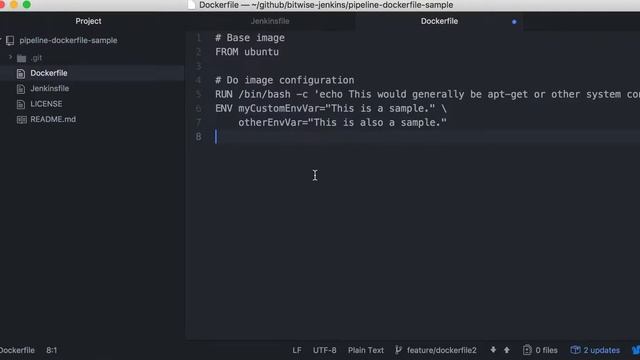The height and width of the screenshot is (360, 640).
Task: Switch to the Jenkinsfile tab
Action: [270, 21]
